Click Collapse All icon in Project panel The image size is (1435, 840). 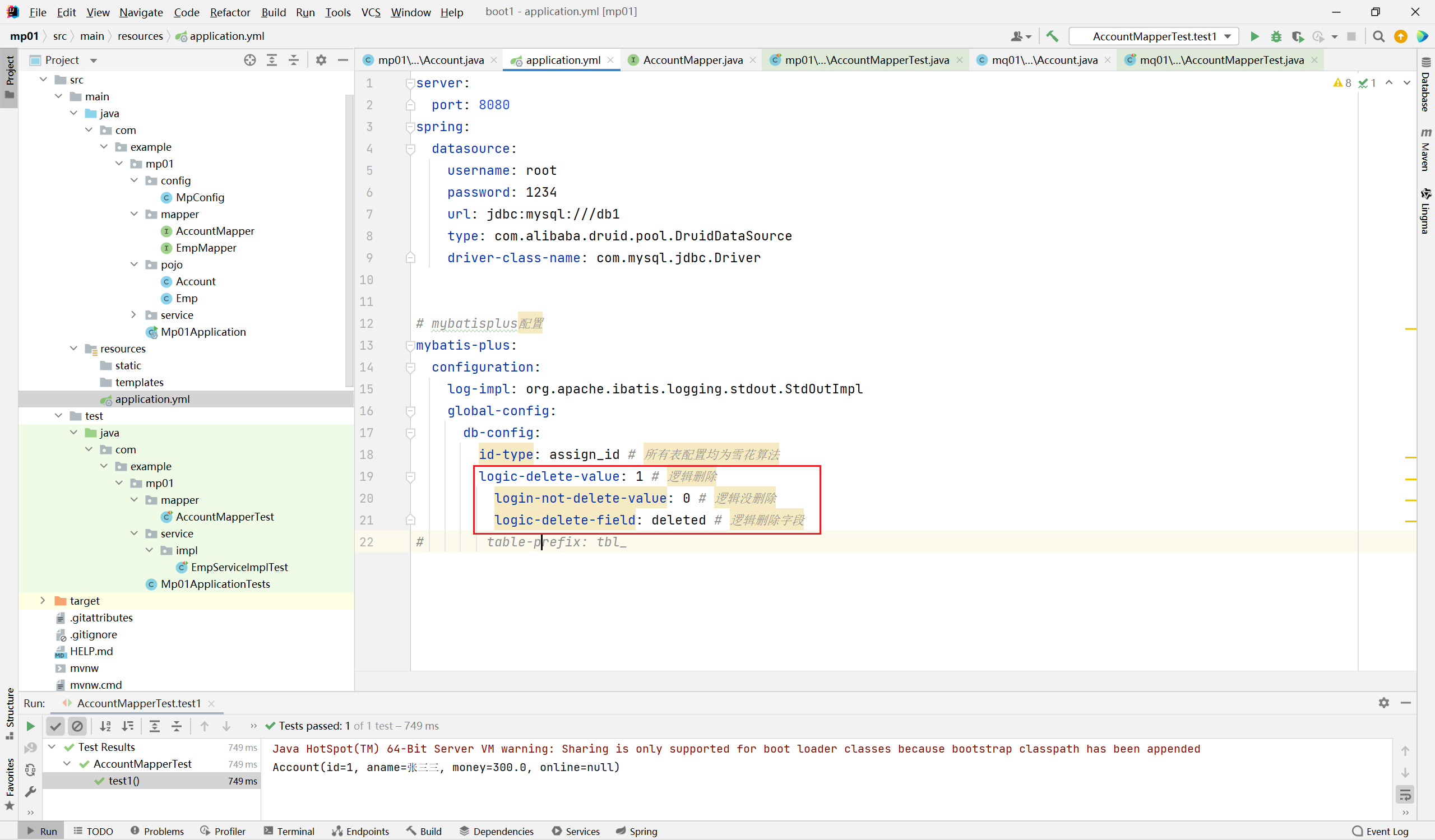click(294, 60)
